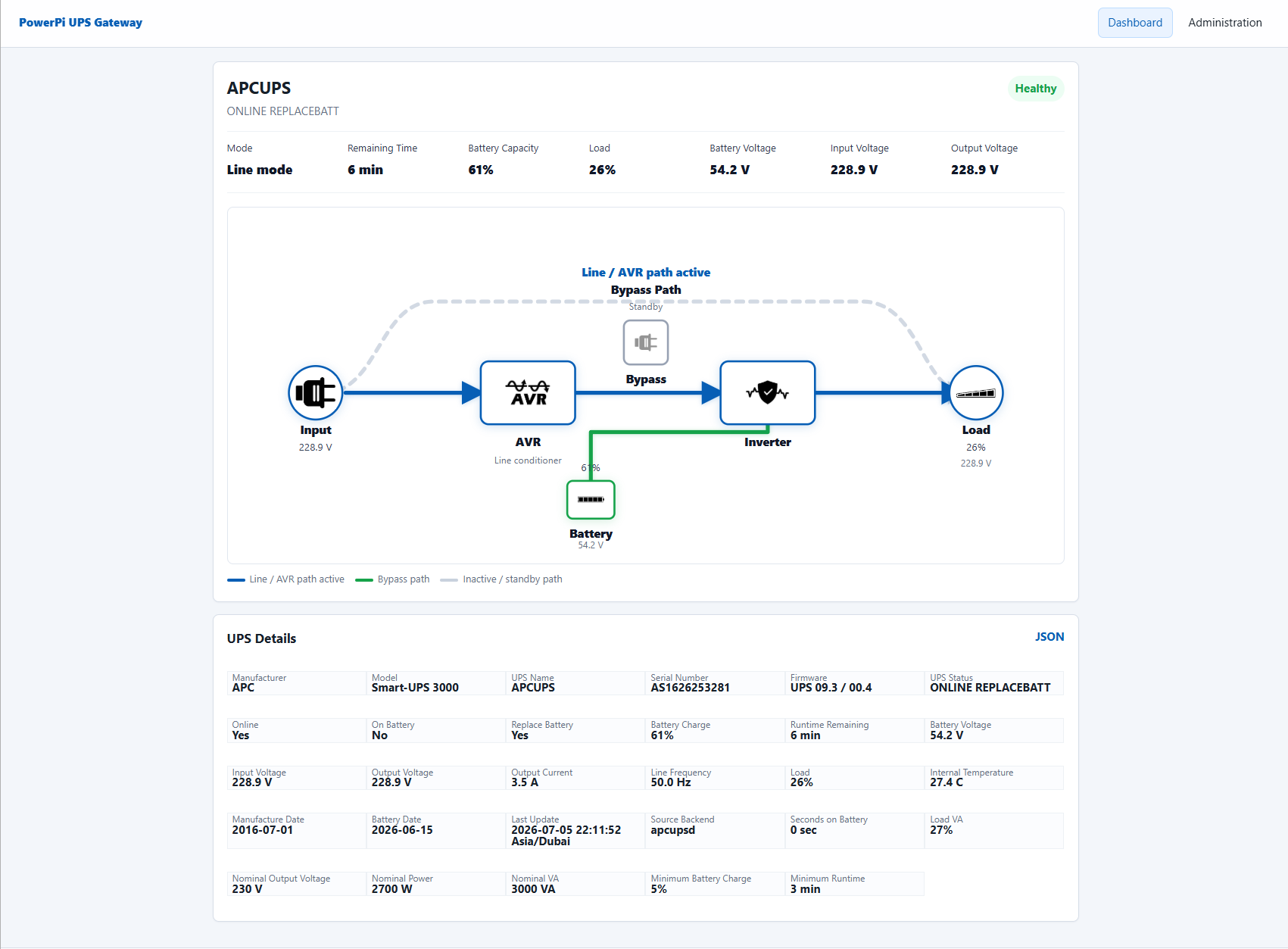Click the Output Current 3.5 A cell
Viewport: 1288px width, 949px height.
575,778
